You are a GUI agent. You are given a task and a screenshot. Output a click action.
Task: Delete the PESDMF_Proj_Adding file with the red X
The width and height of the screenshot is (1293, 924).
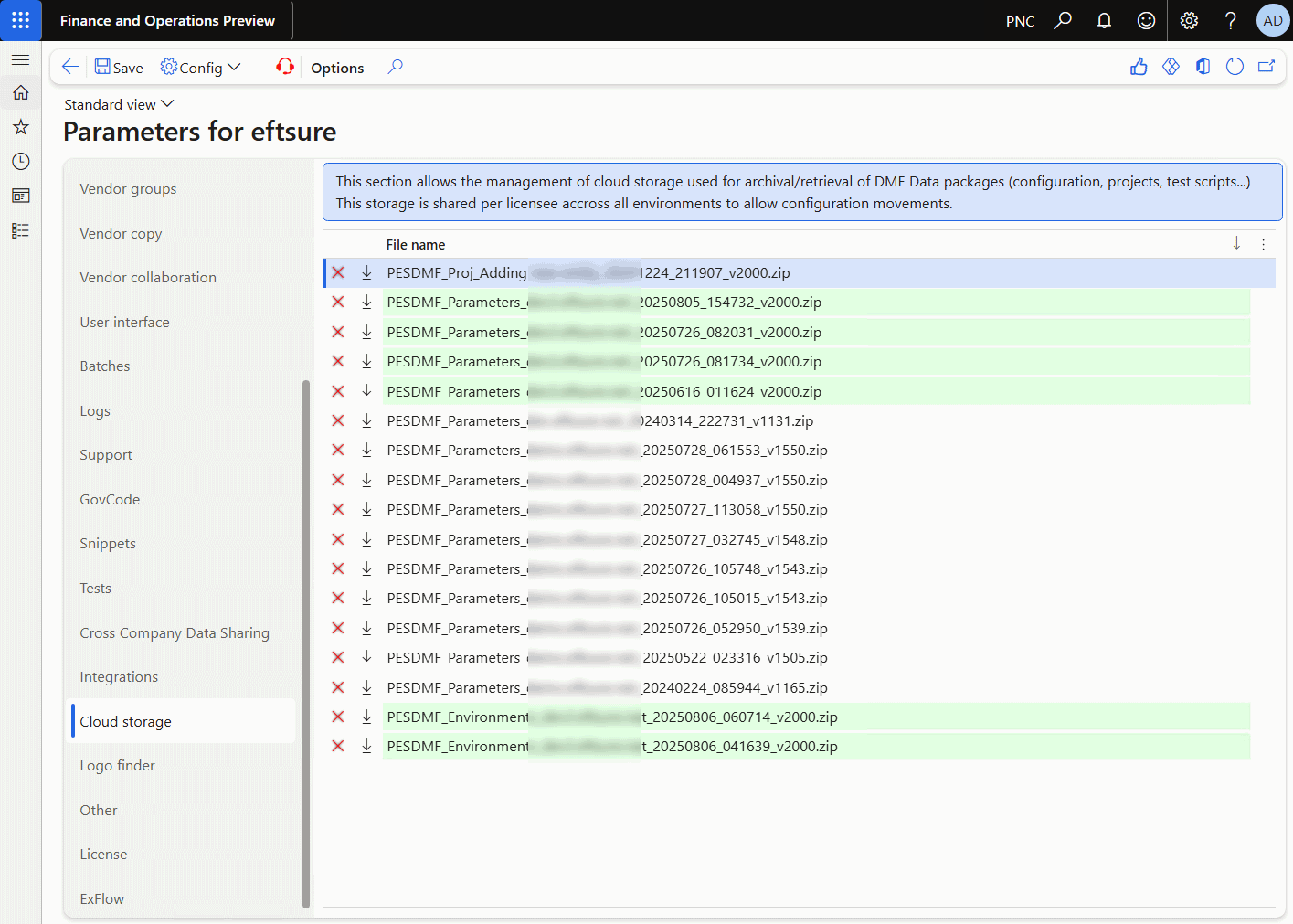pos(338,272)
